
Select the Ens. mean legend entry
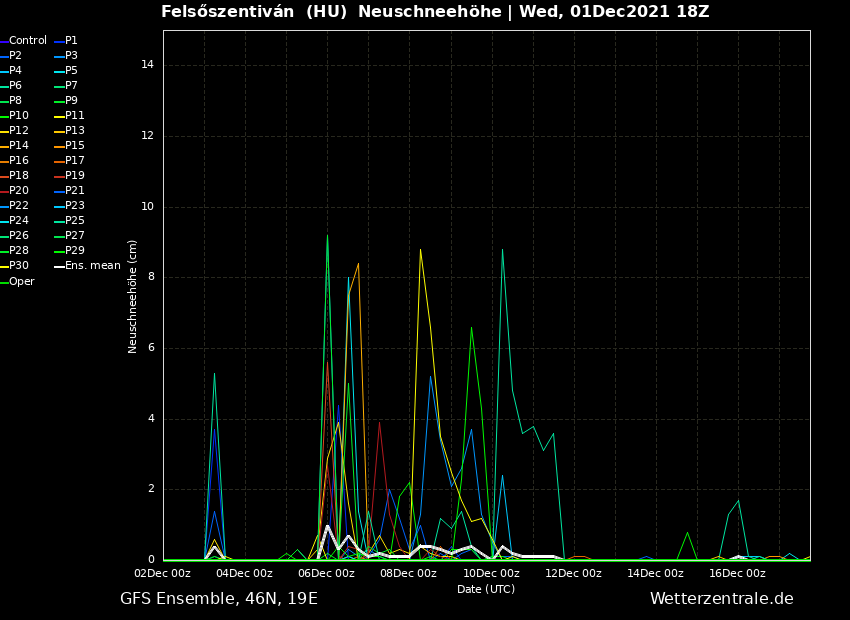pyautogui.click(x=92, y=266)
